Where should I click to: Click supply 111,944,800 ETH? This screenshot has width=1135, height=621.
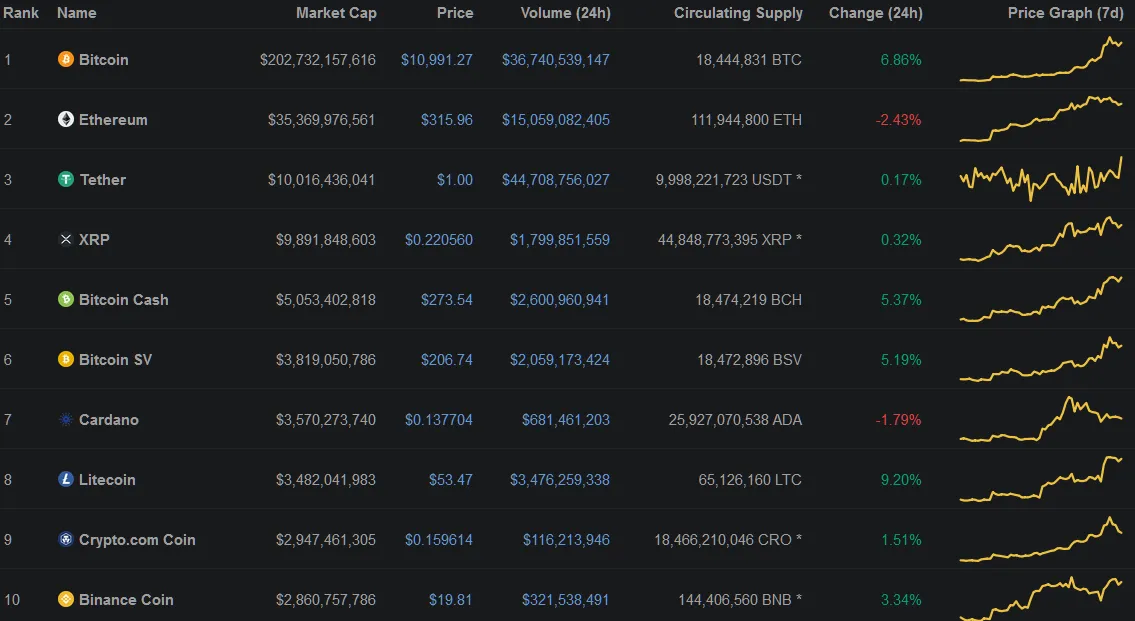coord(746,120)
